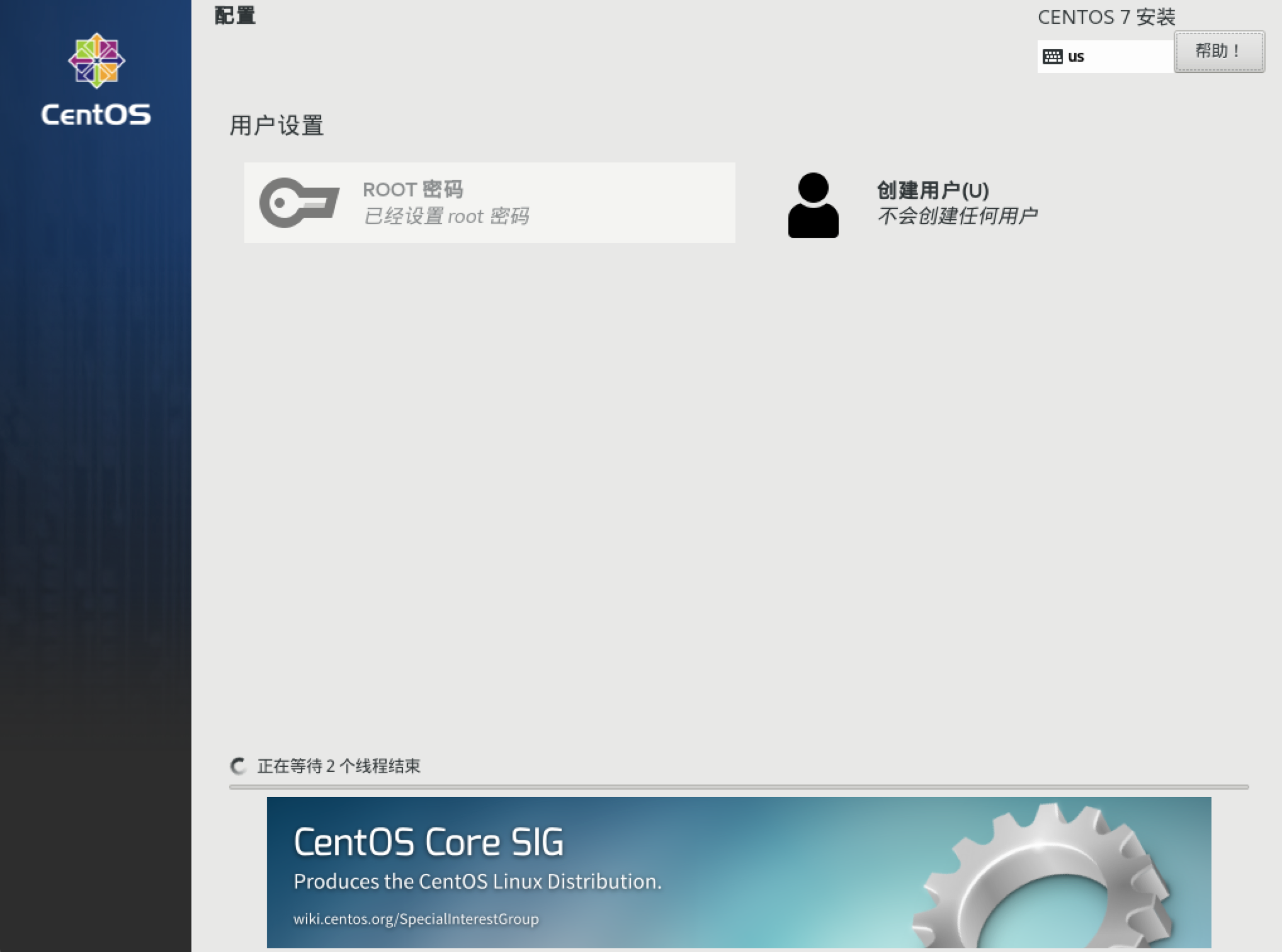1282x952 pixels.
Task: Click the installation progress bar
Action: (738, 787)
